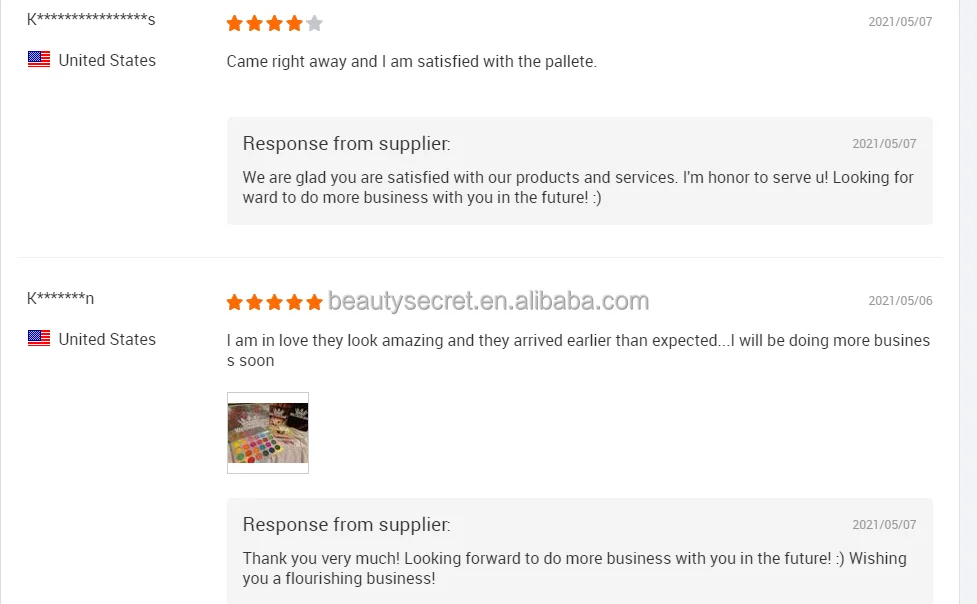The height and width of the screenshot is (604, 977).
Task: Click the 'Came right away' review text
Action: point(411,61)
